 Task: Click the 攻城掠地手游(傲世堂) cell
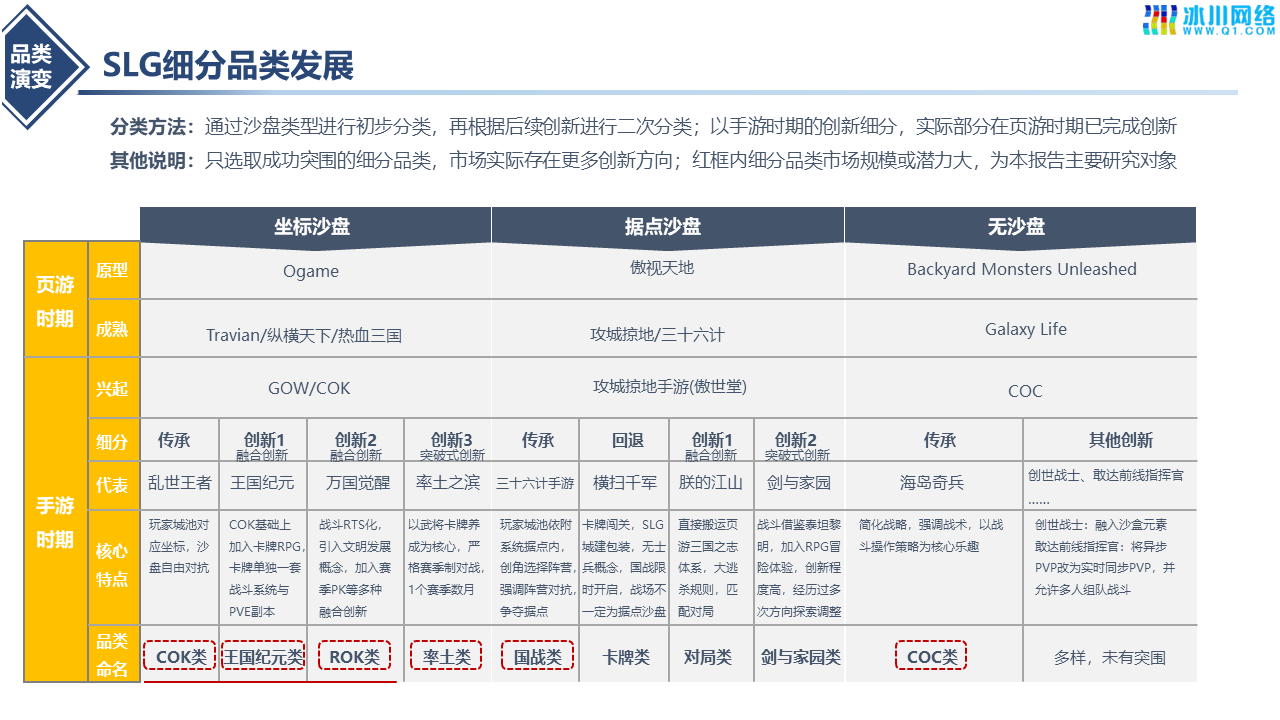[670, 386]
